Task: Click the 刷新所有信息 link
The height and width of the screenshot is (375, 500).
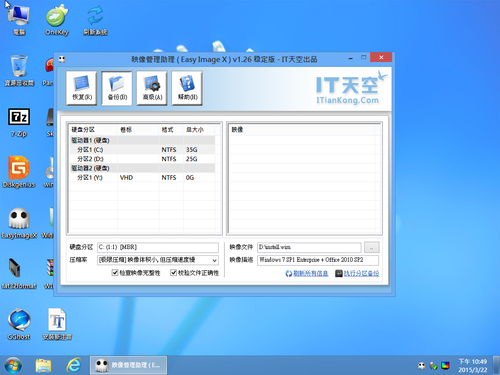Action: click(311, 274)
